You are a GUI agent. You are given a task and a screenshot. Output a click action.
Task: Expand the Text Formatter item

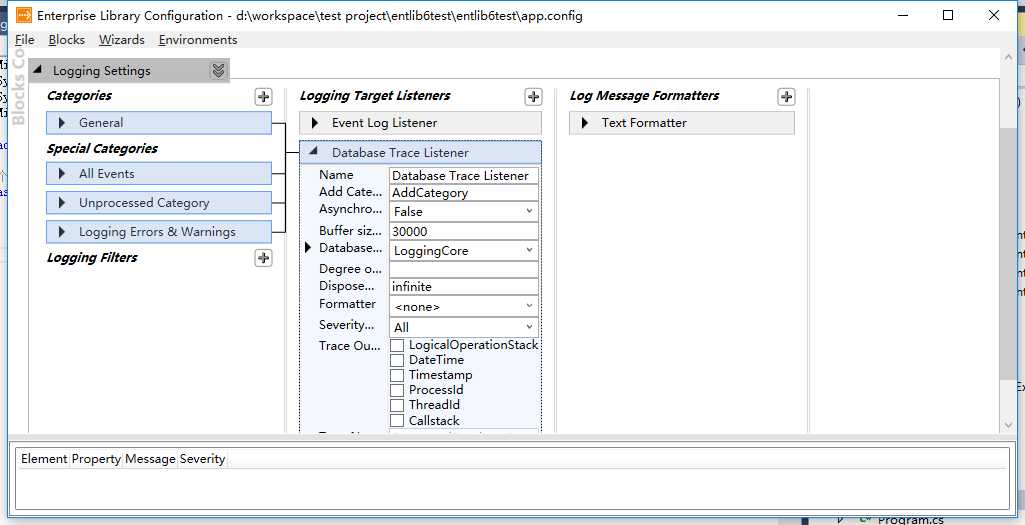[585, 122]
